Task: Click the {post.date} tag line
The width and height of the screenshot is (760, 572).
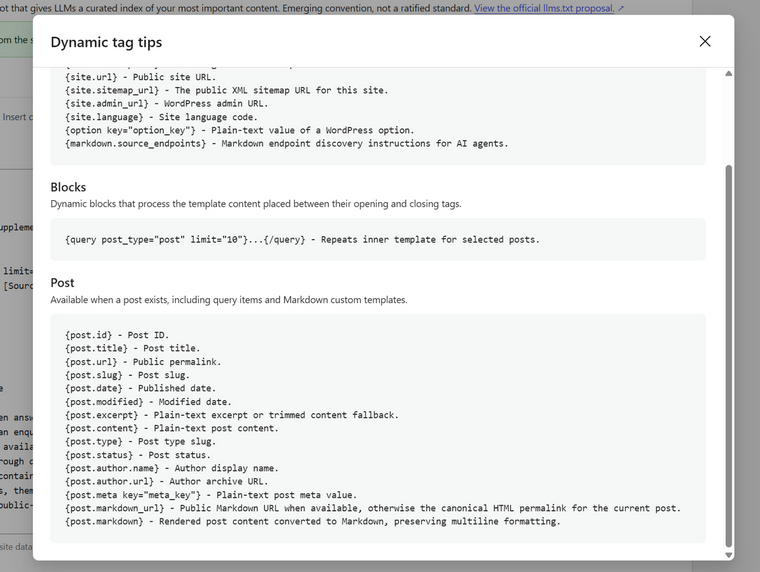Action: click(140, 388)
